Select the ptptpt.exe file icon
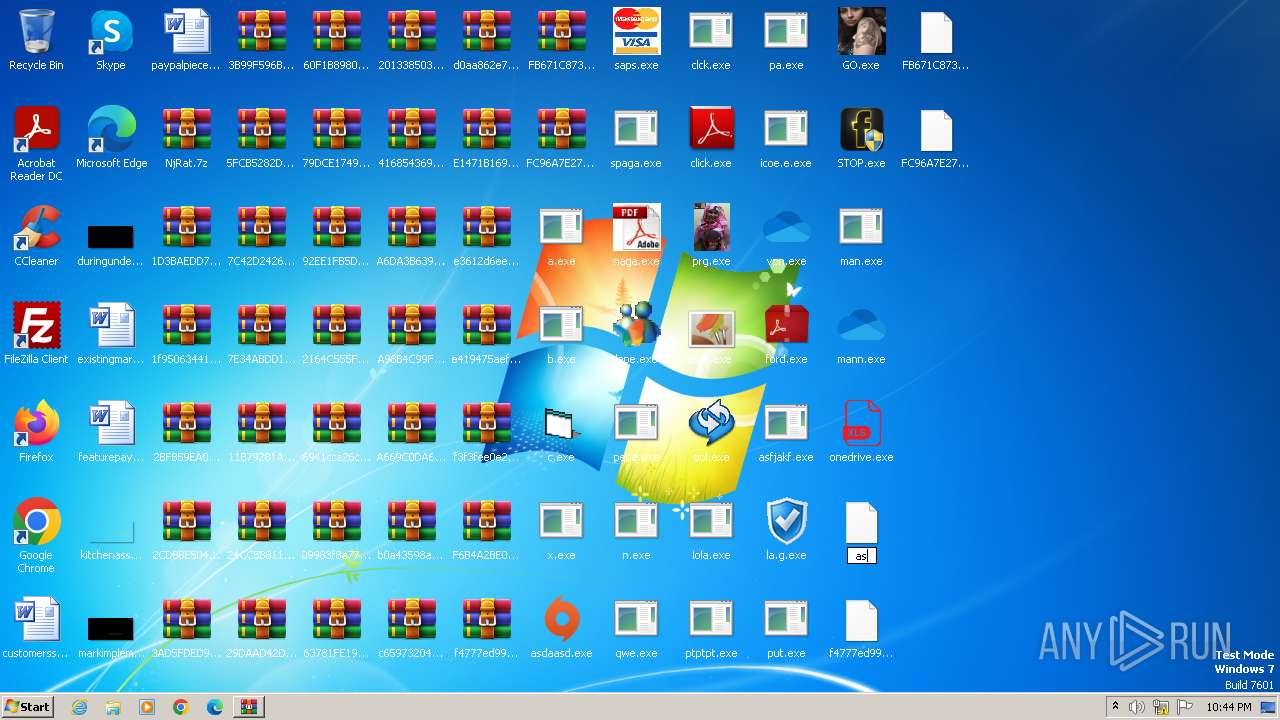The image size is (1280, 720). click(711, 628)
